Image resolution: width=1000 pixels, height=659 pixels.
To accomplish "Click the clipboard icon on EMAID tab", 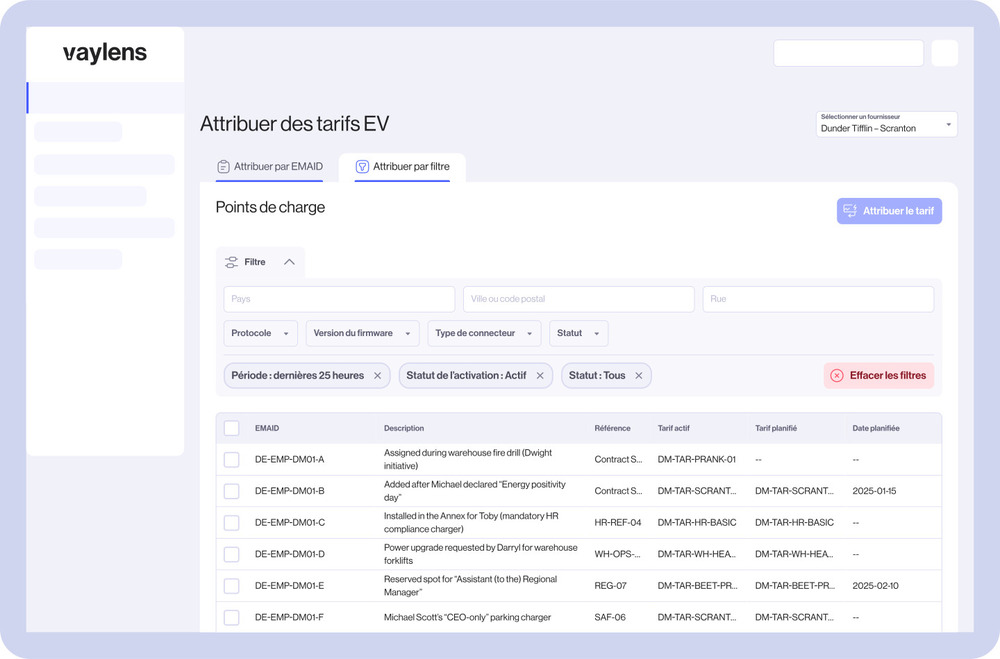I will [x=224, y=167].
